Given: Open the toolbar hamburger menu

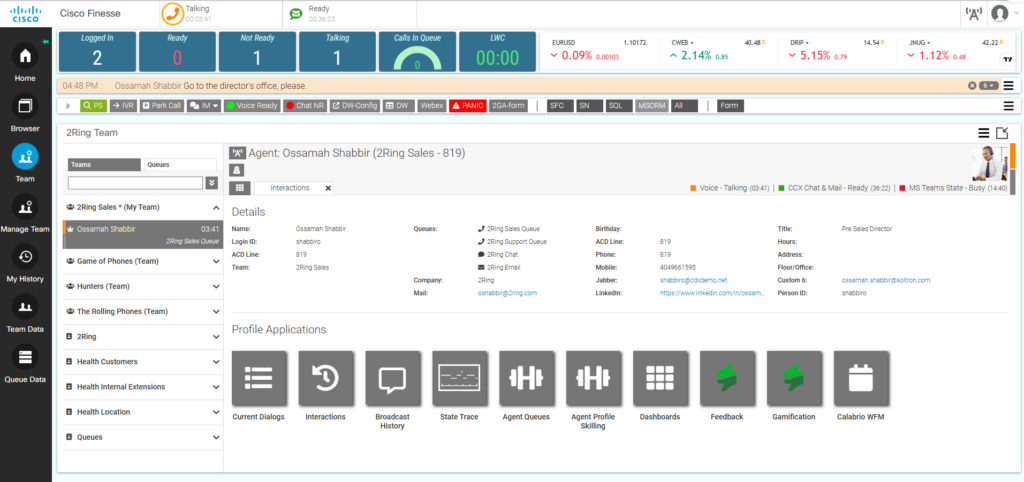Looking at the screenshot, I should tap(1008, 106).
